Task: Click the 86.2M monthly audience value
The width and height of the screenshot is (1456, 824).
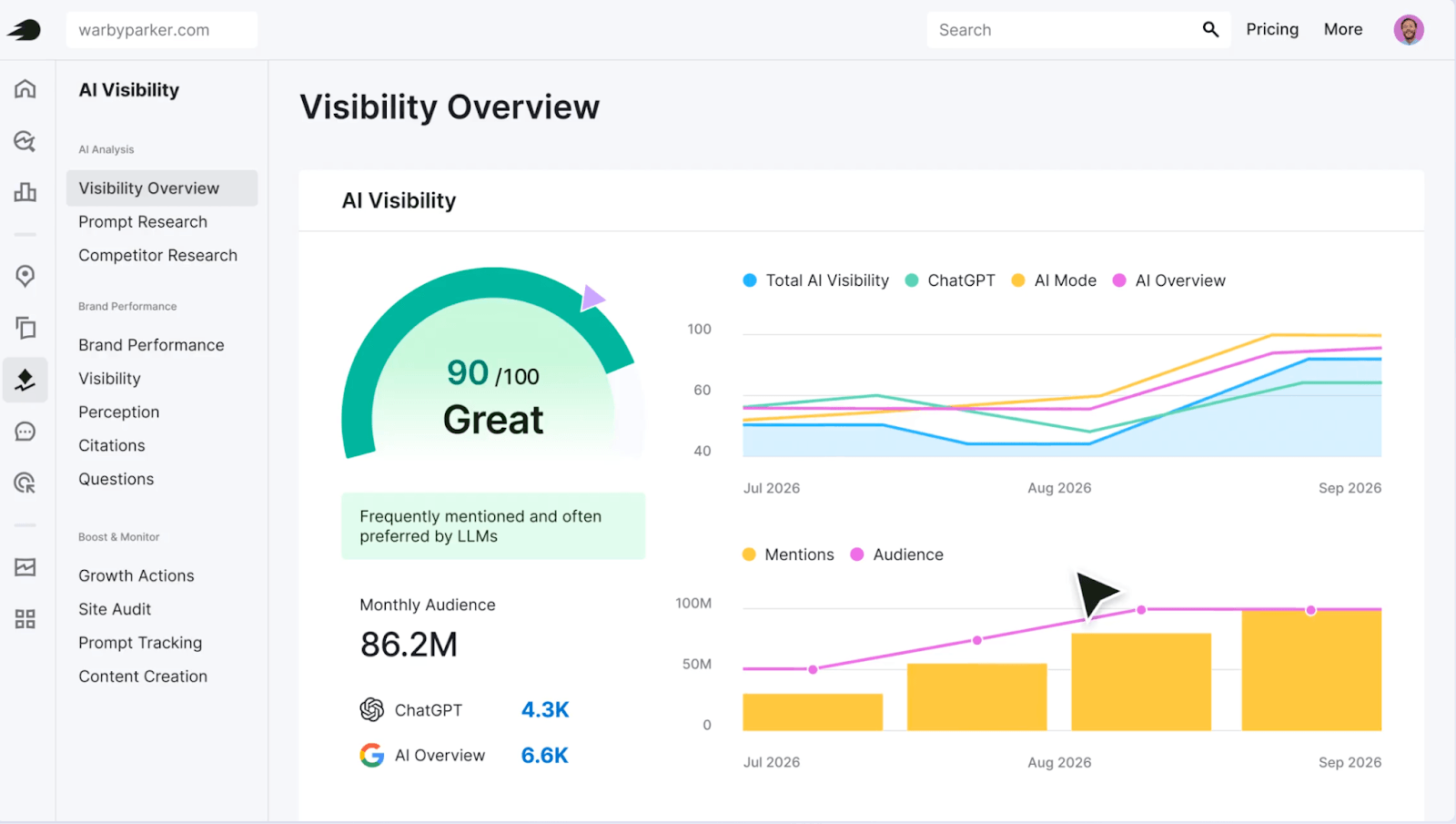Action: (x=409, y=645)
